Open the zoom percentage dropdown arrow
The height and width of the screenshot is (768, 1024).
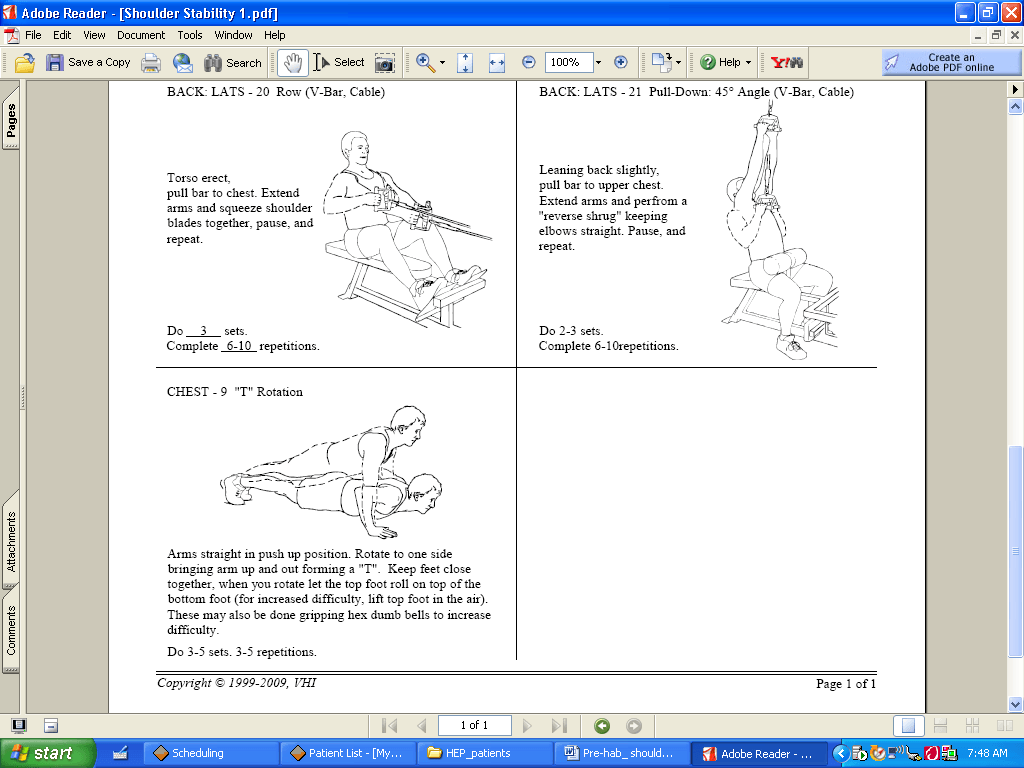[598, 62]
